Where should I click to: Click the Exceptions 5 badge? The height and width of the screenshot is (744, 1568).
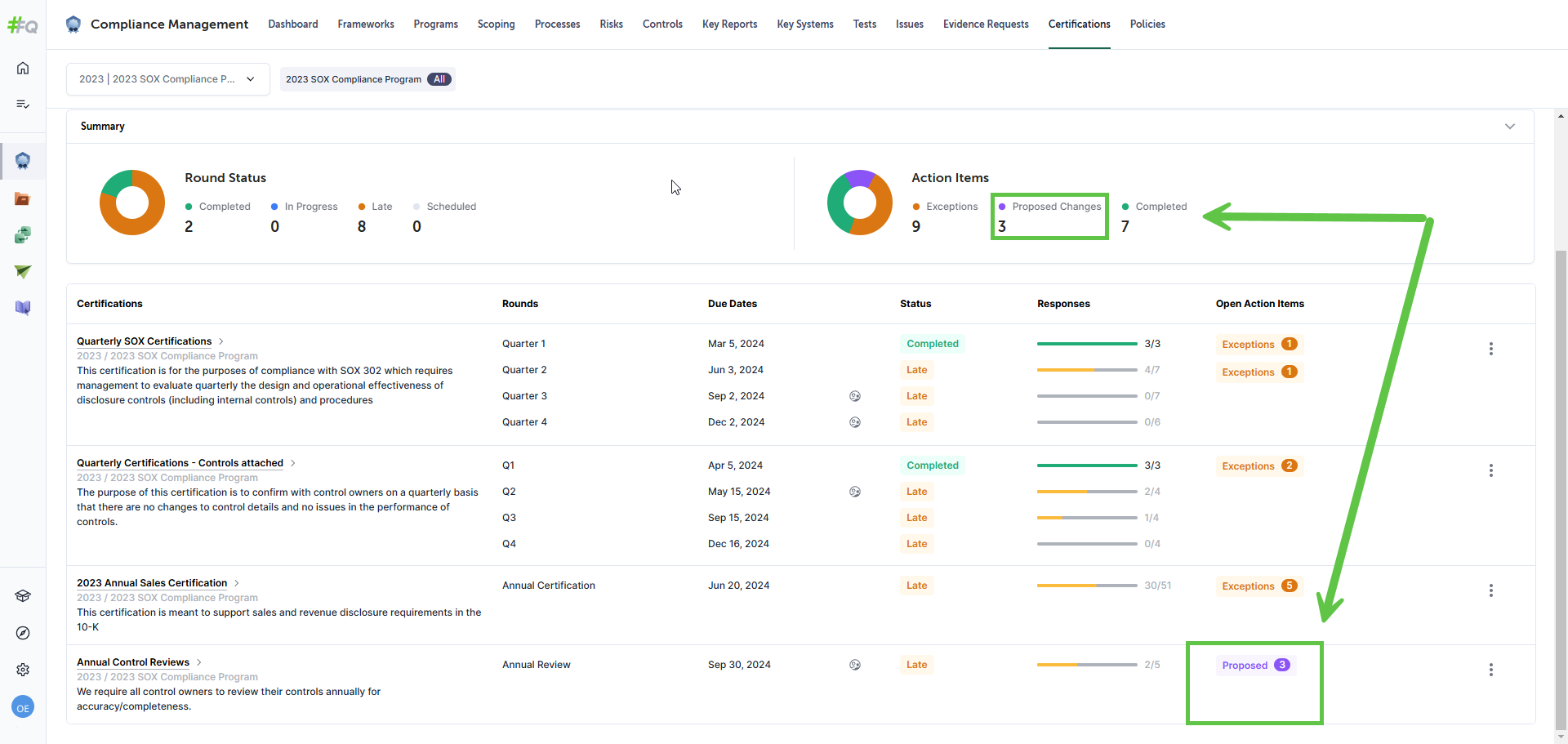1258,586
